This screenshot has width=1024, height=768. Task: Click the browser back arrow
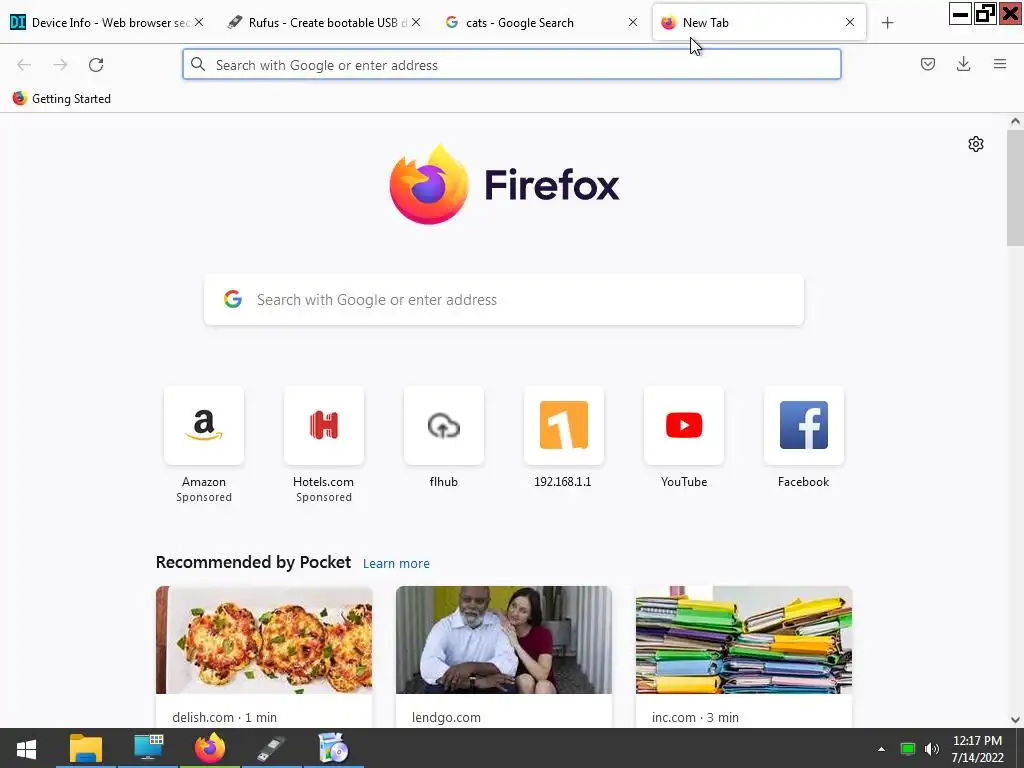[24, 65]
